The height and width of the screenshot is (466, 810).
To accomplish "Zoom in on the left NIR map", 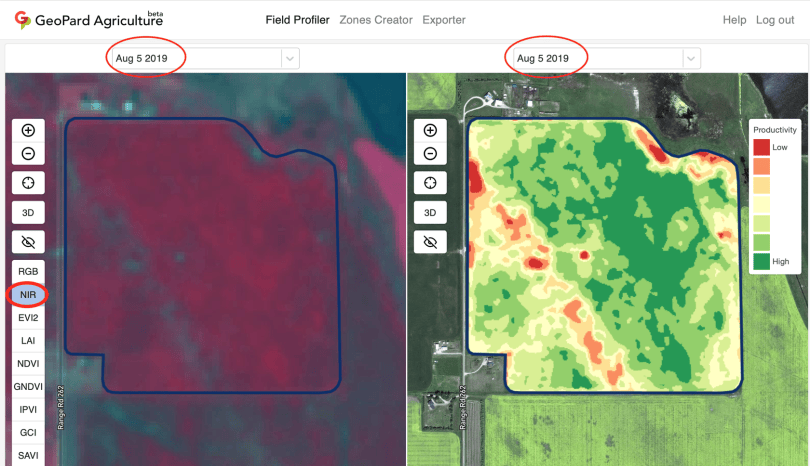I will [x=28, y=130].
